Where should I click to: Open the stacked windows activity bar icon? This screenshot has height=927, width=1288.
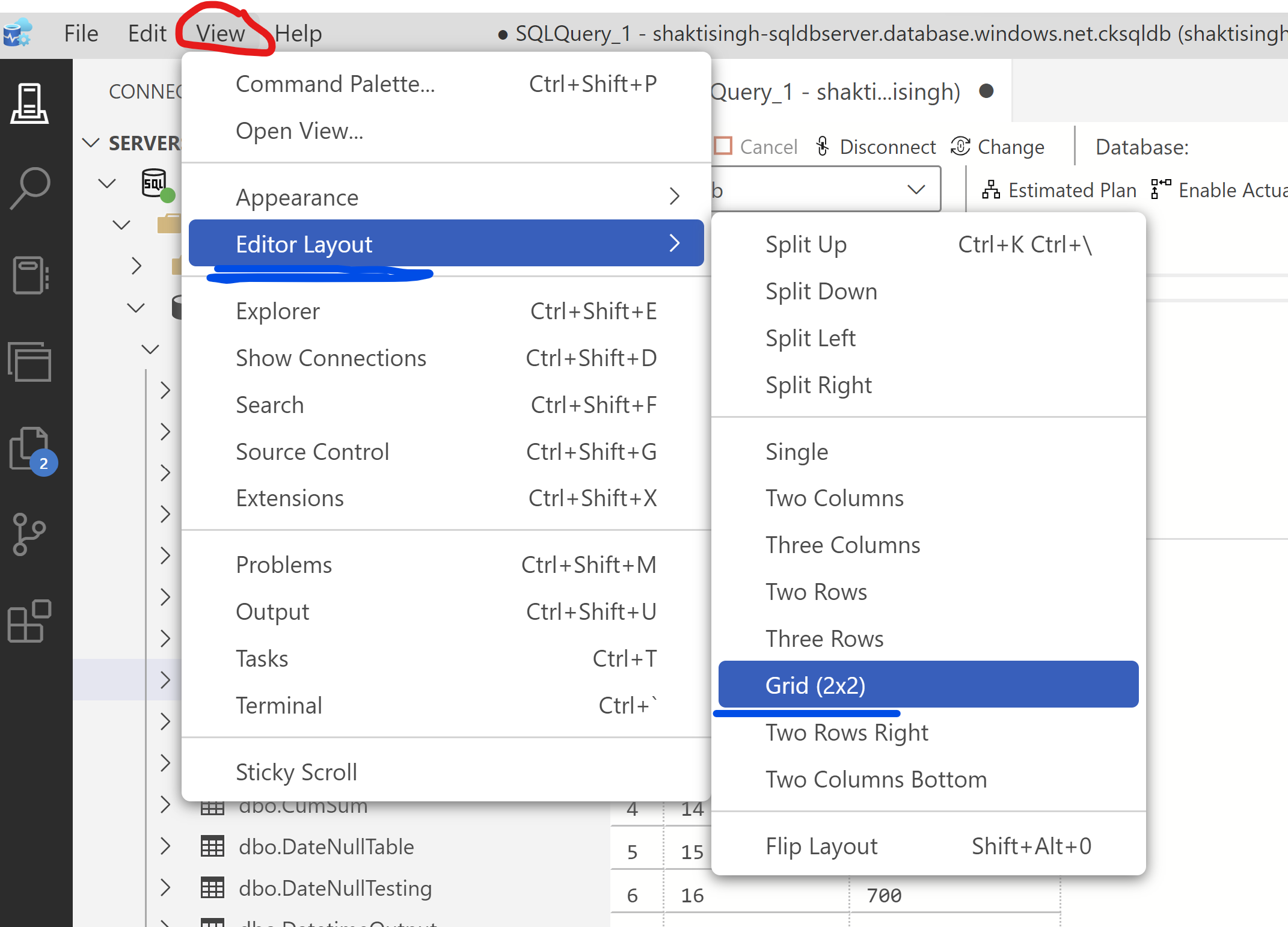(x=29, y=362)
